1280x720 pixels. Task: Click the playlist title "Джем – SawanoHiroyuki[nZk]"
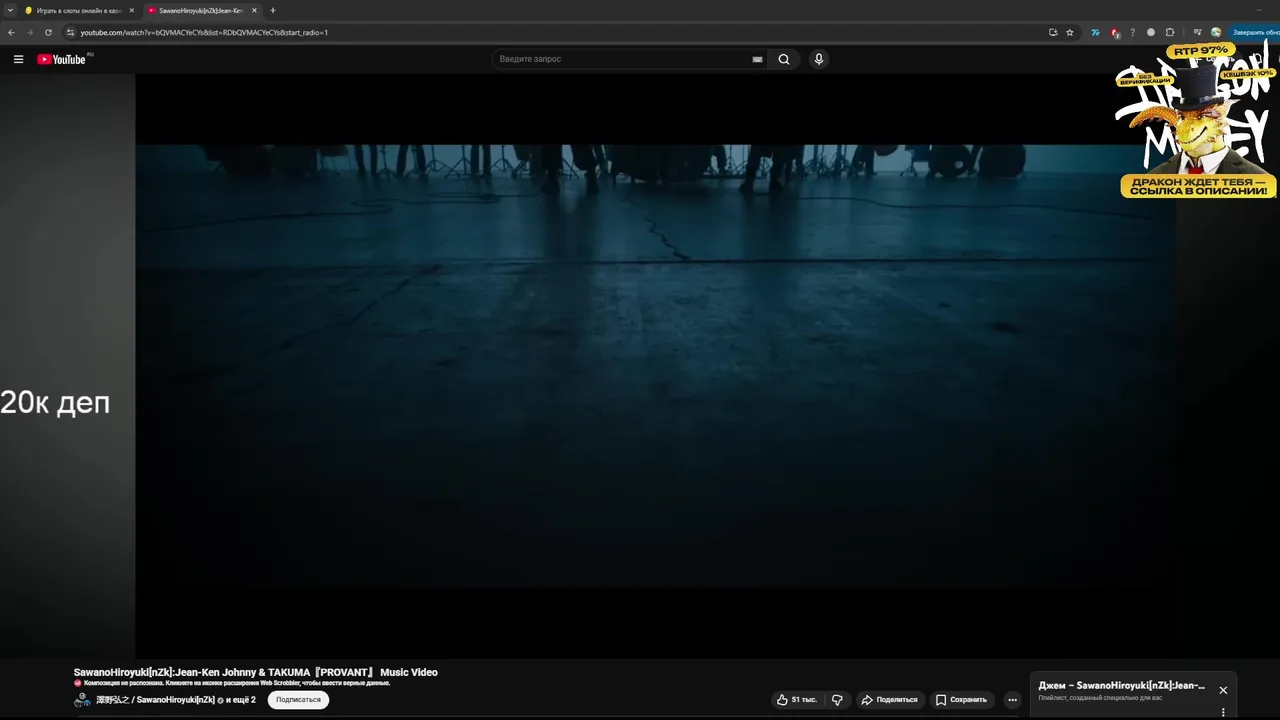(1122, 686)
